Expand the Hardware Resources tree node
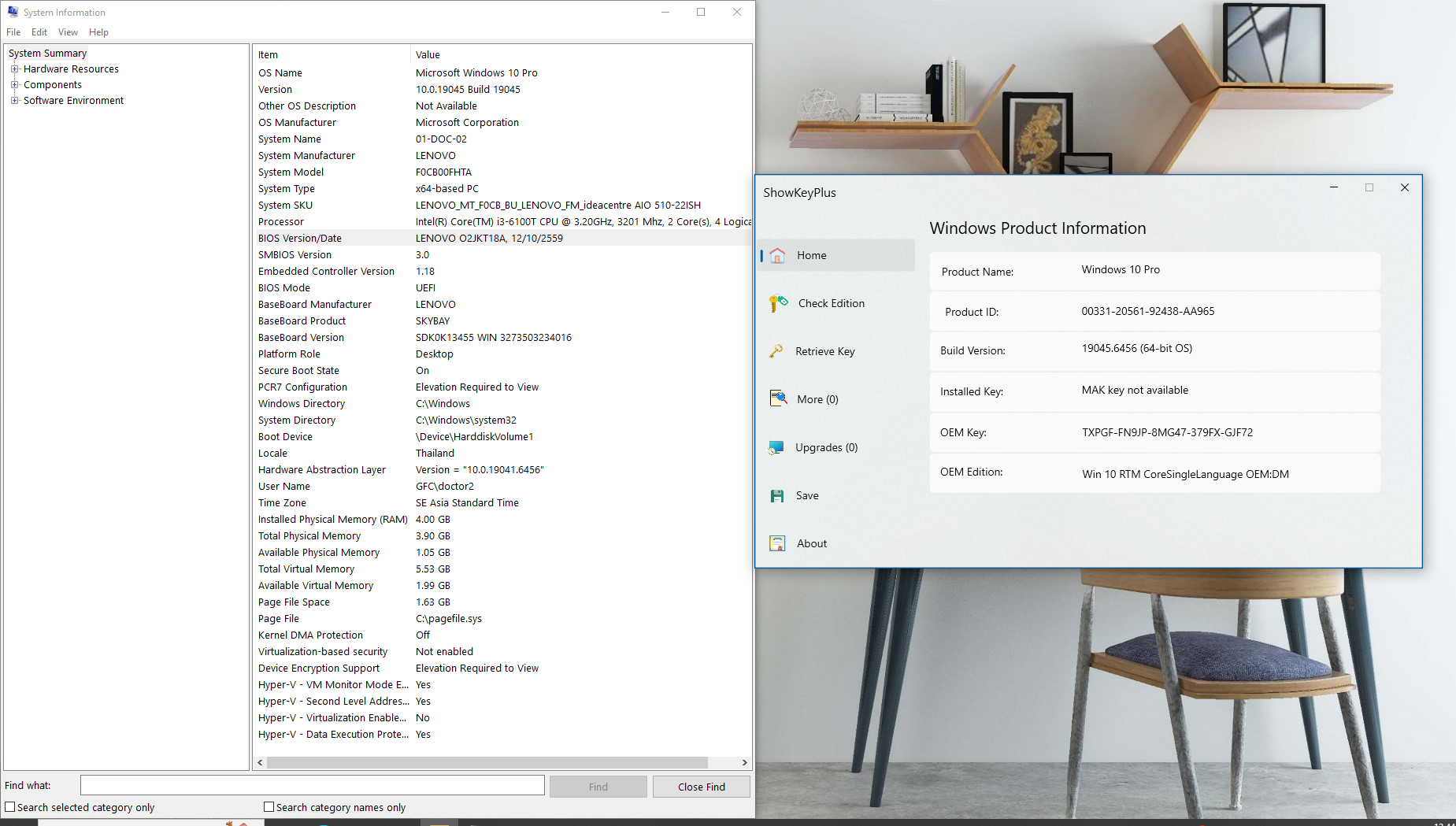 (14, 69)
